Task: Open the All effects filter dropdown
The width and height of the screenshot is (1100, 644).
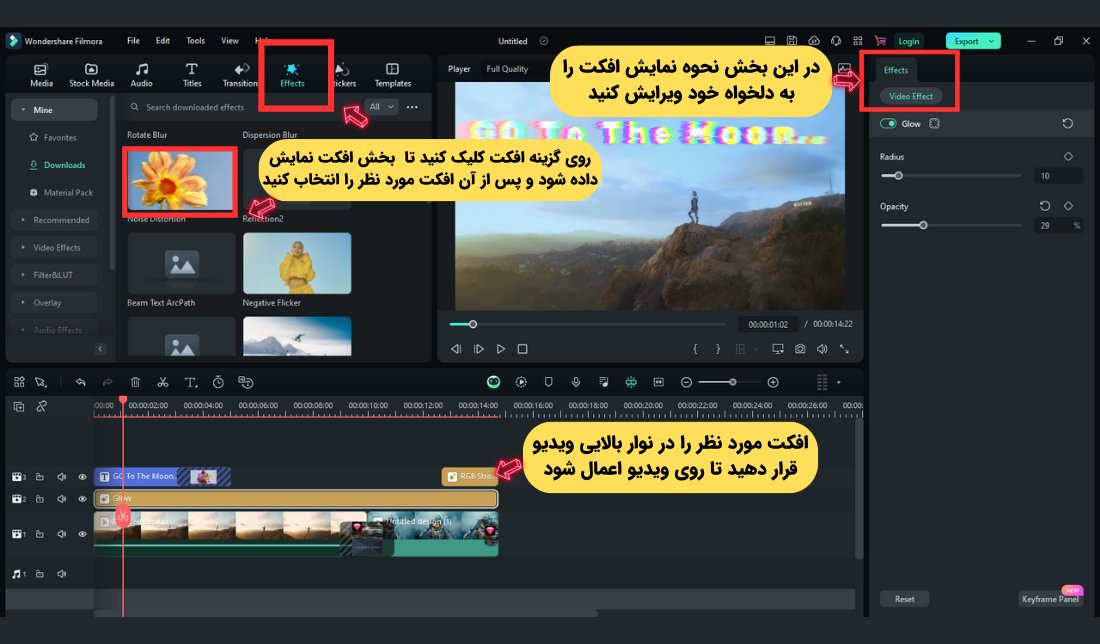Action: [379, 106]
